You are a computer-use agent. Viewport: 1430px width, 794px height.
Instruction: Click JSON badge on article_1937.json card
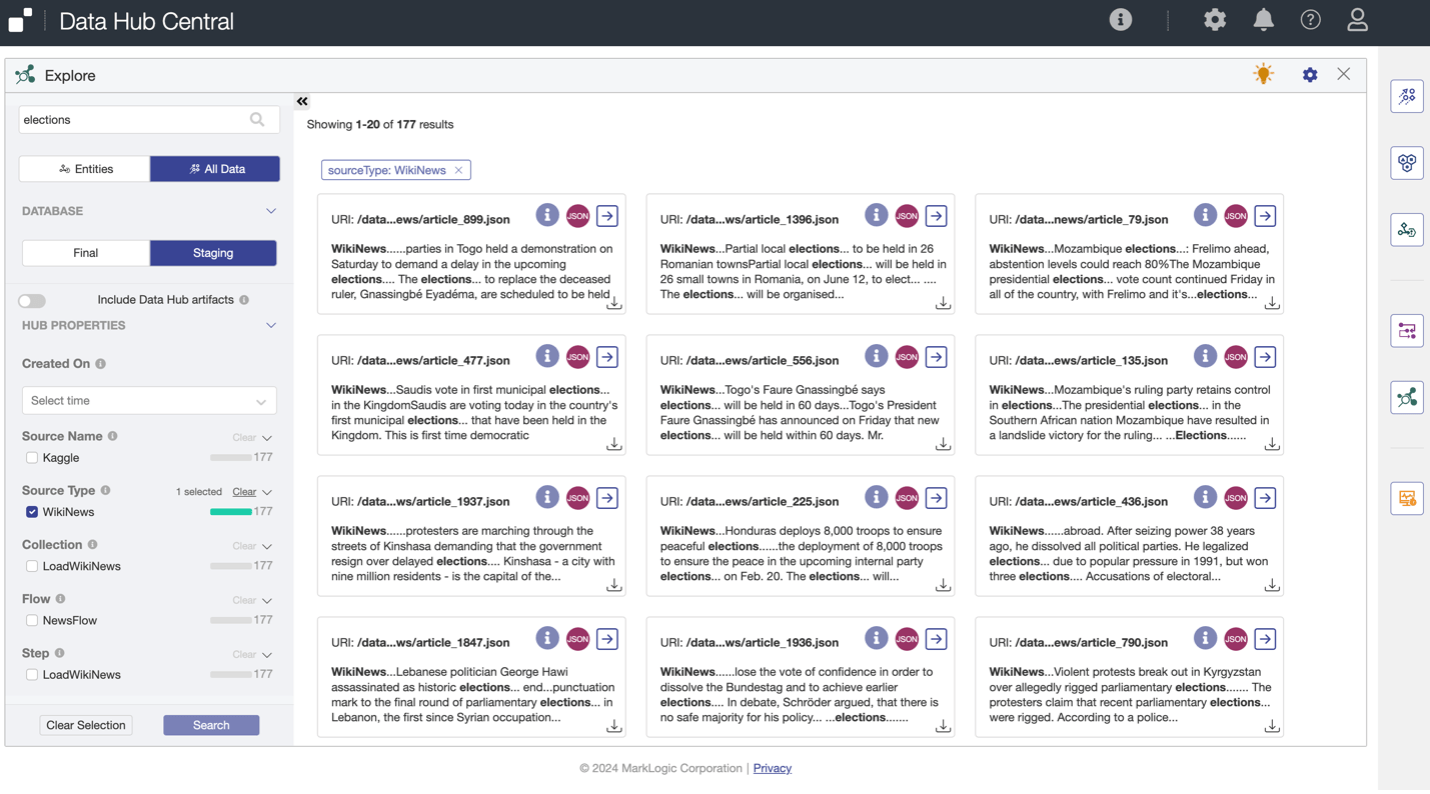(x=578, y=498)
